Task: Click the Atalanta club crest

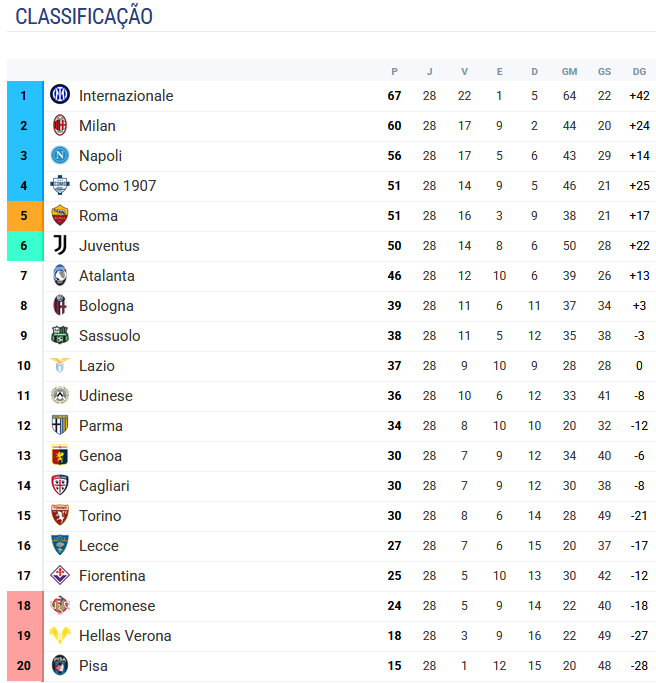Action: pos(60,275)
